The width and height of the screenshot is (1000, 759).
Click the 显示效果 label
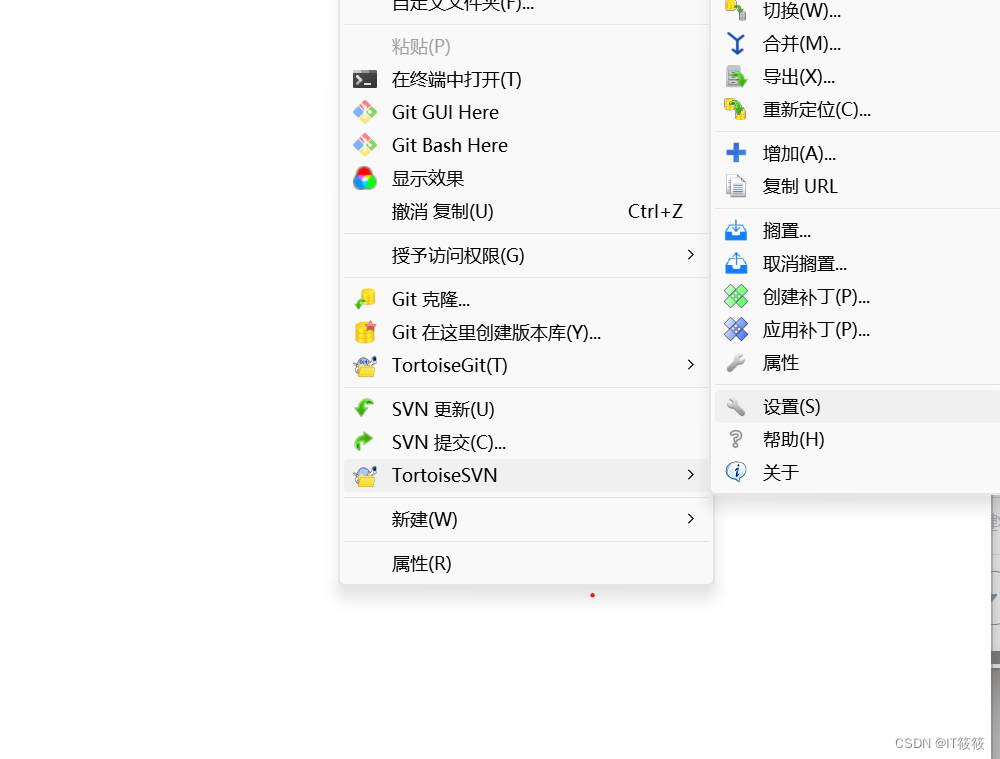point(428,179)
